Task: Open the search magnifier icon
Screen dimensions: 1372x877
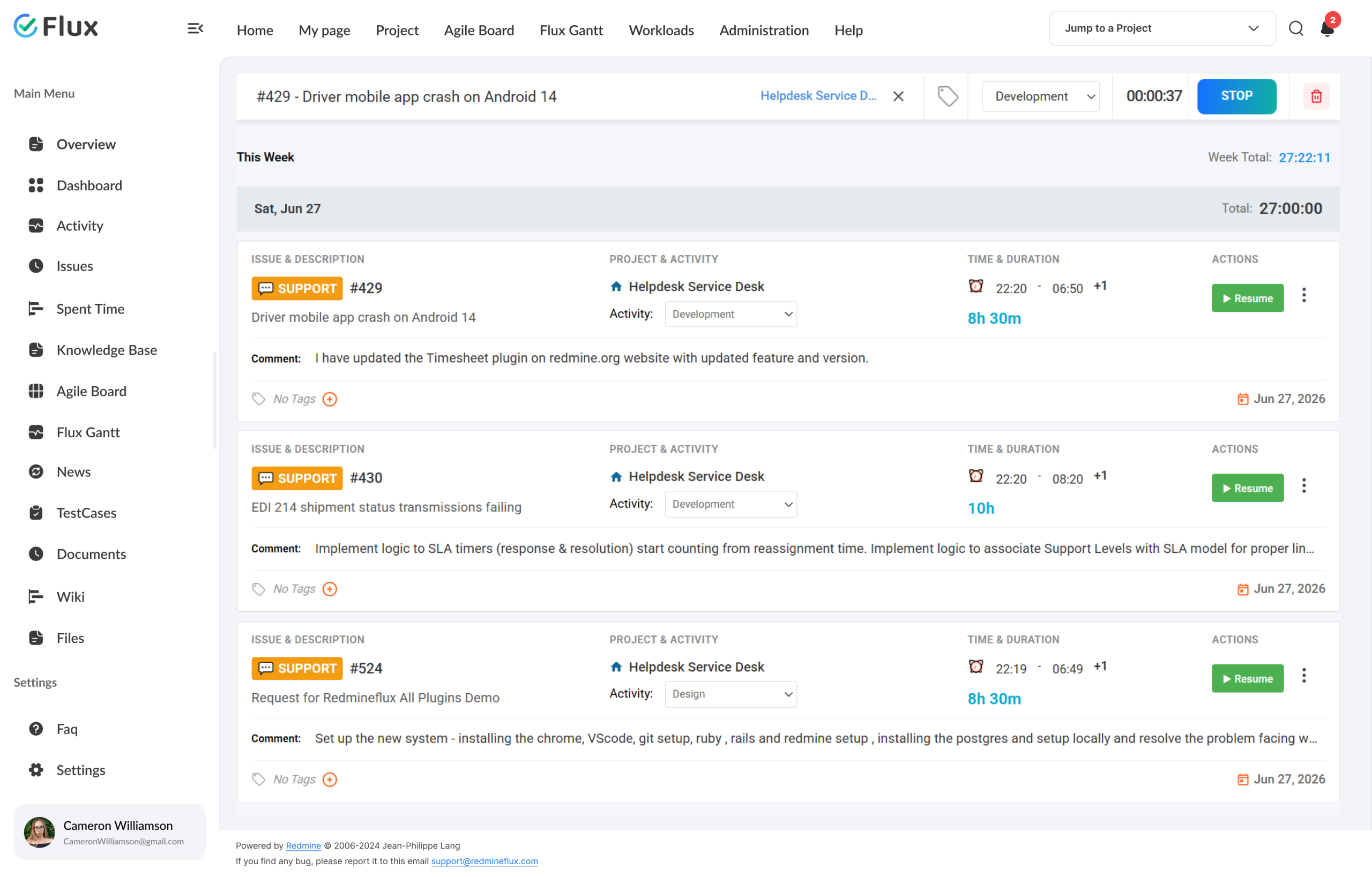Action: click(1296, 28)
